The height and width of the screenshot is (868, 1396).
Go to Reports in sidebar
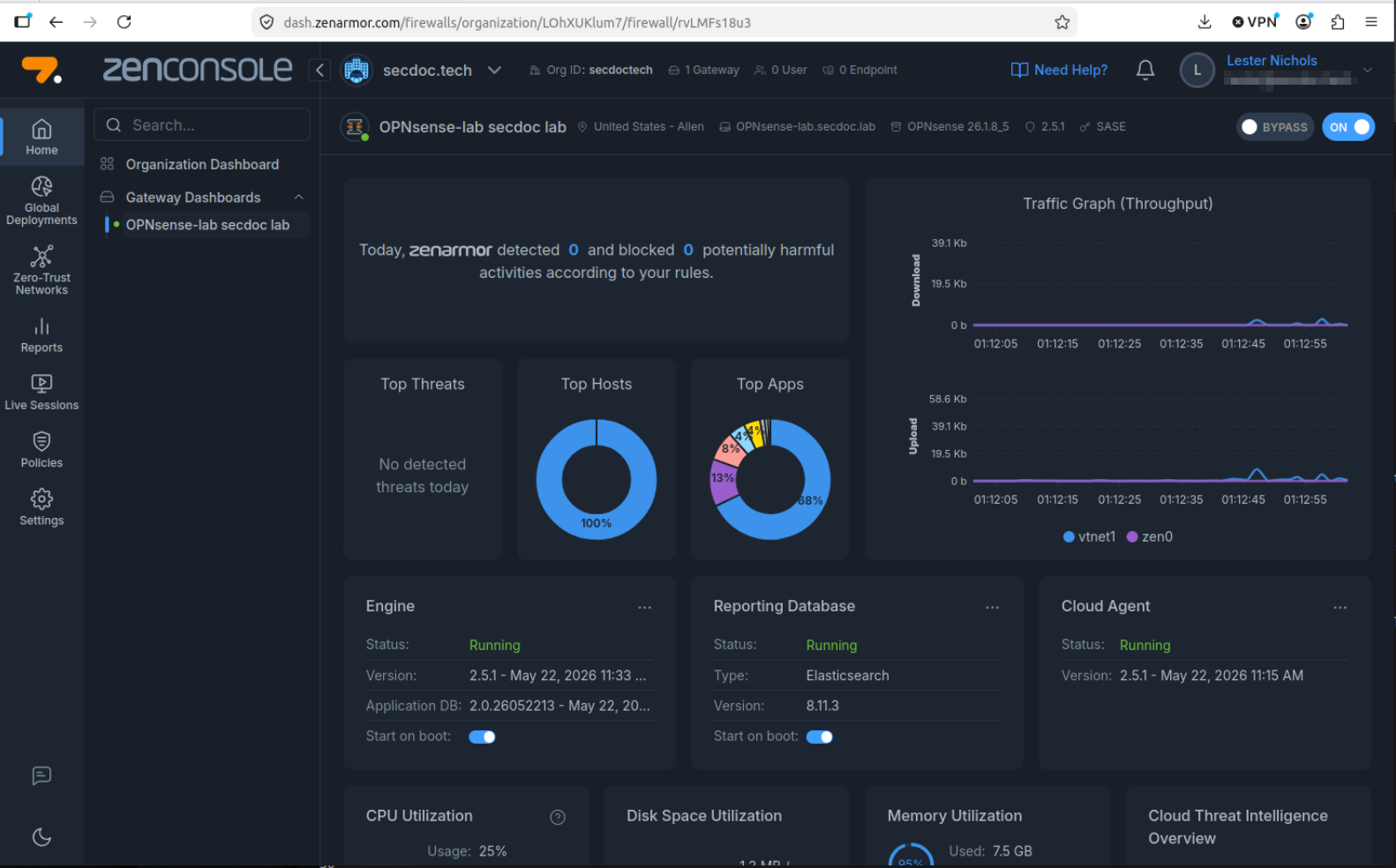click(41, 335)
